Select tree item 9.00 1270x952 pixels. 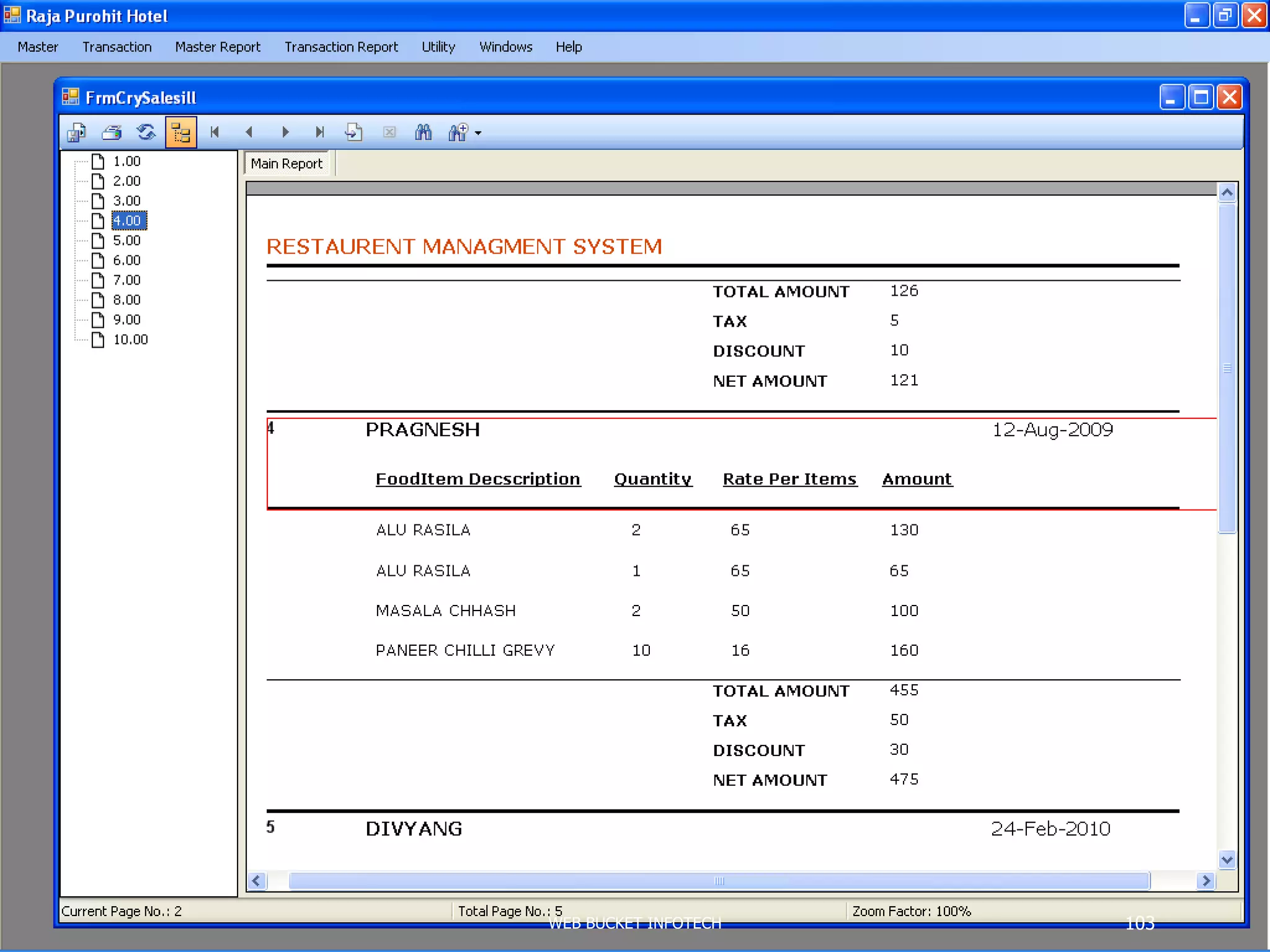tap(127, 320)
